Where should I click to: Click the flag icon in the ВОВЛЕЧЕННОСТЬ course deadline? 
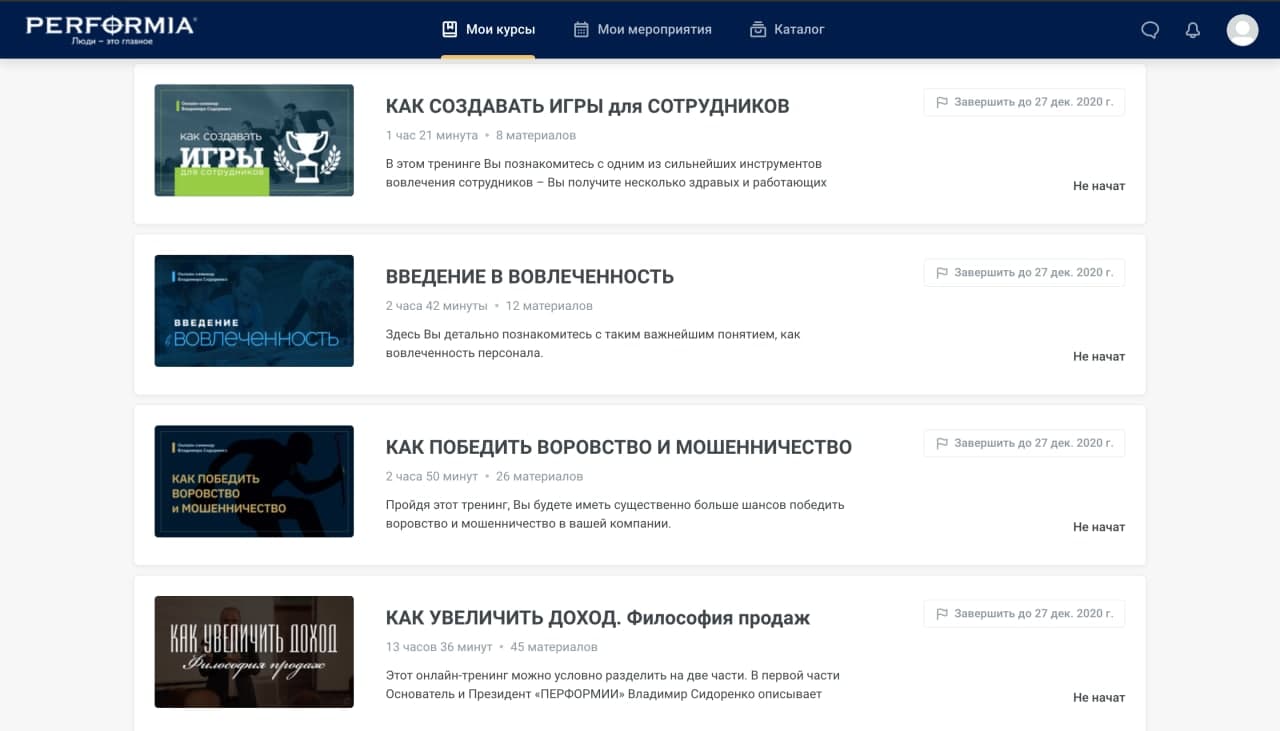pos(942,272)
